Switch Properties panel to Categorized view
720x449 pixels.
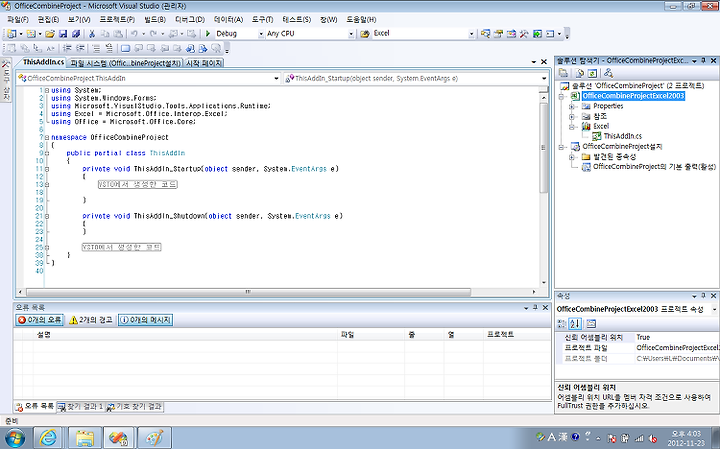coord(562,324)
